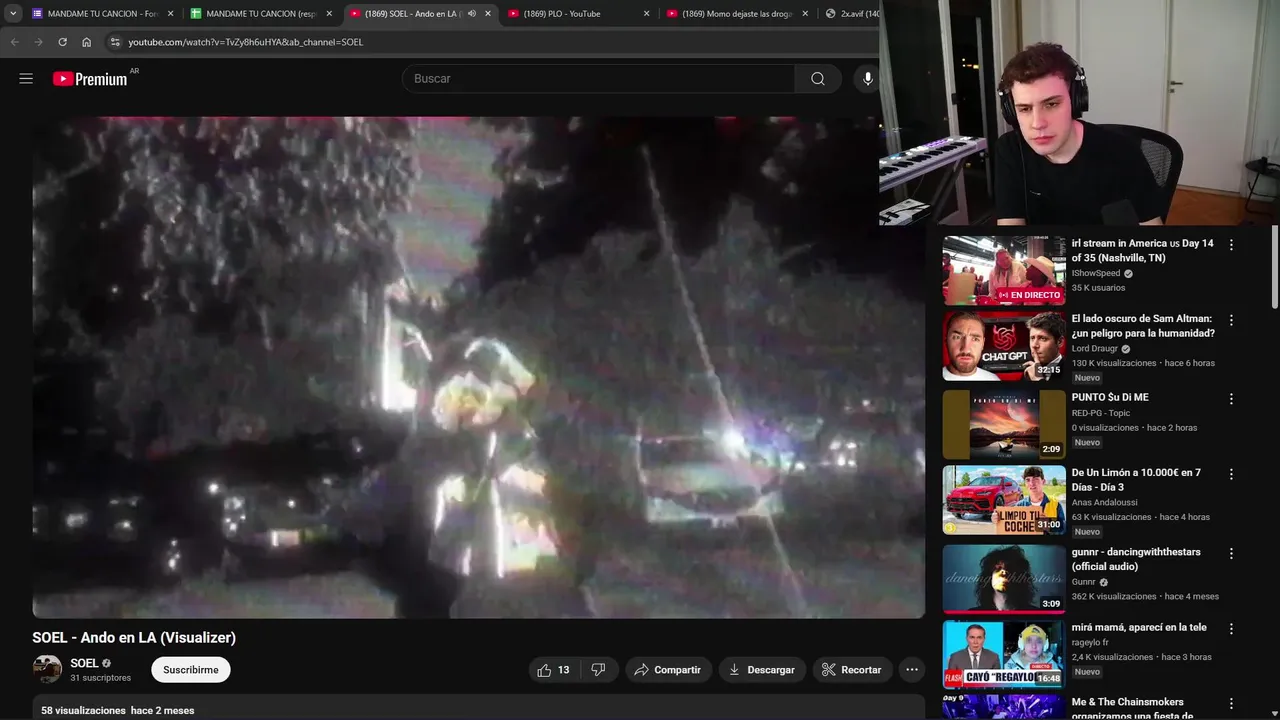Close the Momo dejaste las drogas tab

(x=805, y=14)
